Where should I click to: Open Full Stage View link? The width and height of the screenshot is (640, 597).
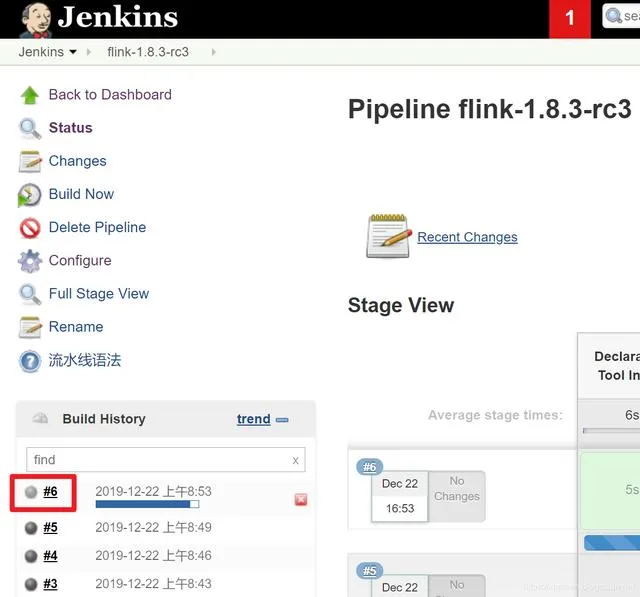[x=99, y=293]
